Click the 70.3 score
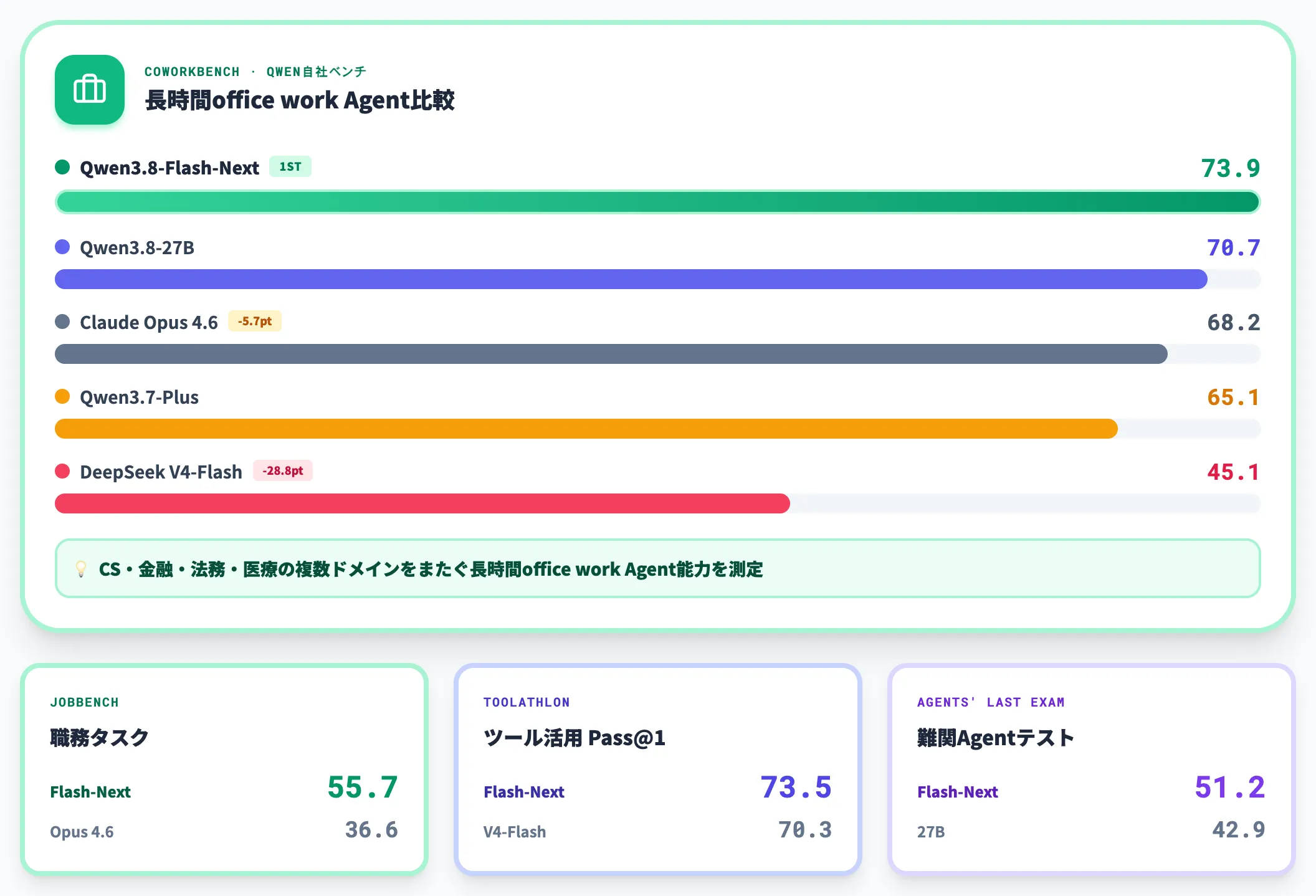This screenshot has height=896, width=1316. pyautogui.click(x=805, y=830)
